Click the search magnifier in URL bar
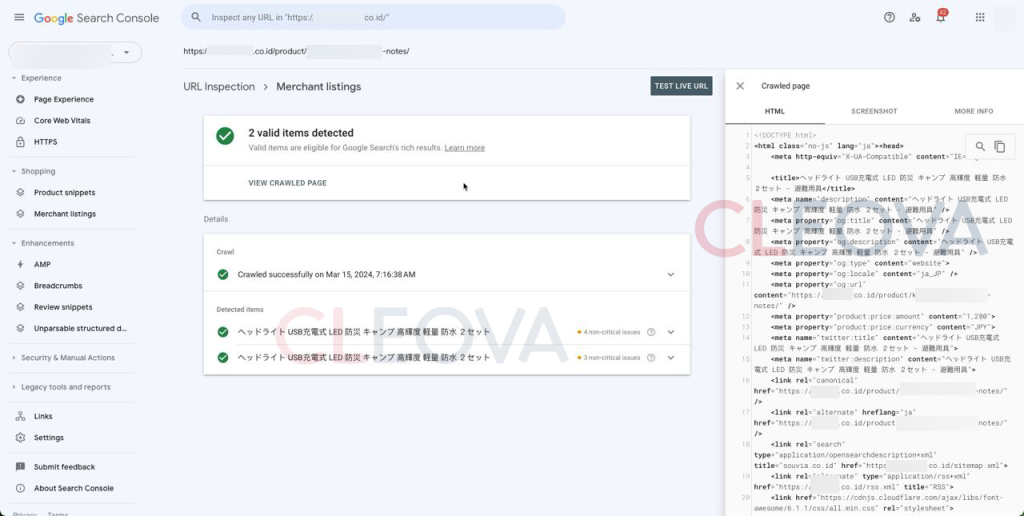Screen dimensions: 1024x516 pos(196,17)
